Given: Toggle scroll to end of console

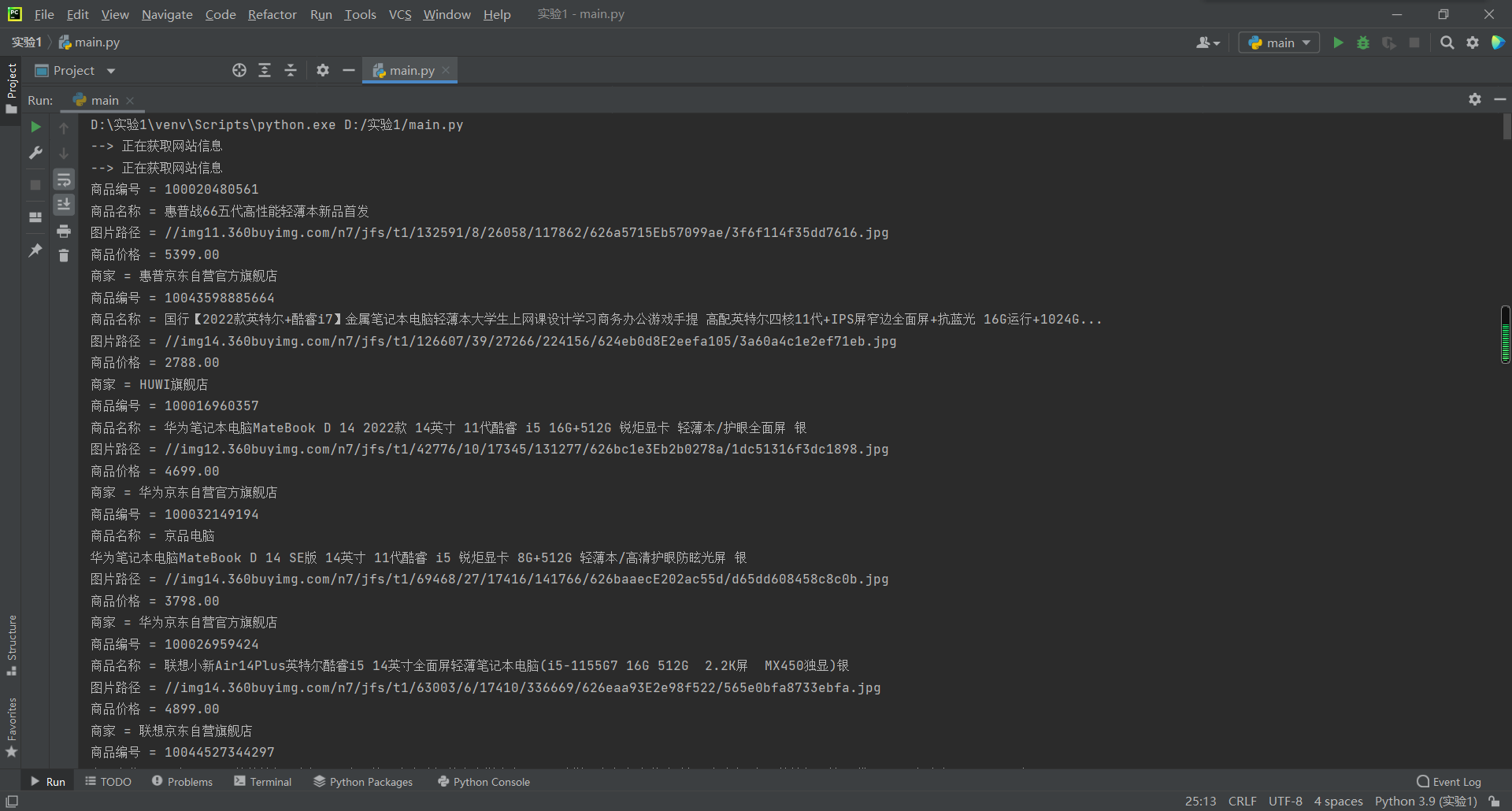Looking at the screenshot, I should tap(64, 205).
